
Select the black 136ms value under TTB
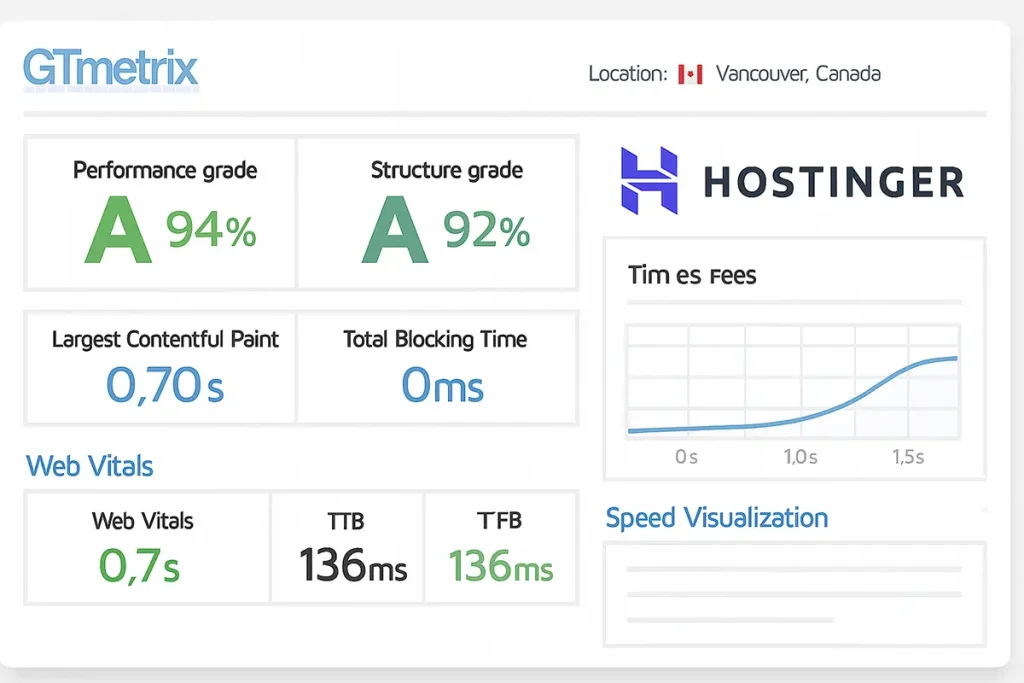point(353,565)
